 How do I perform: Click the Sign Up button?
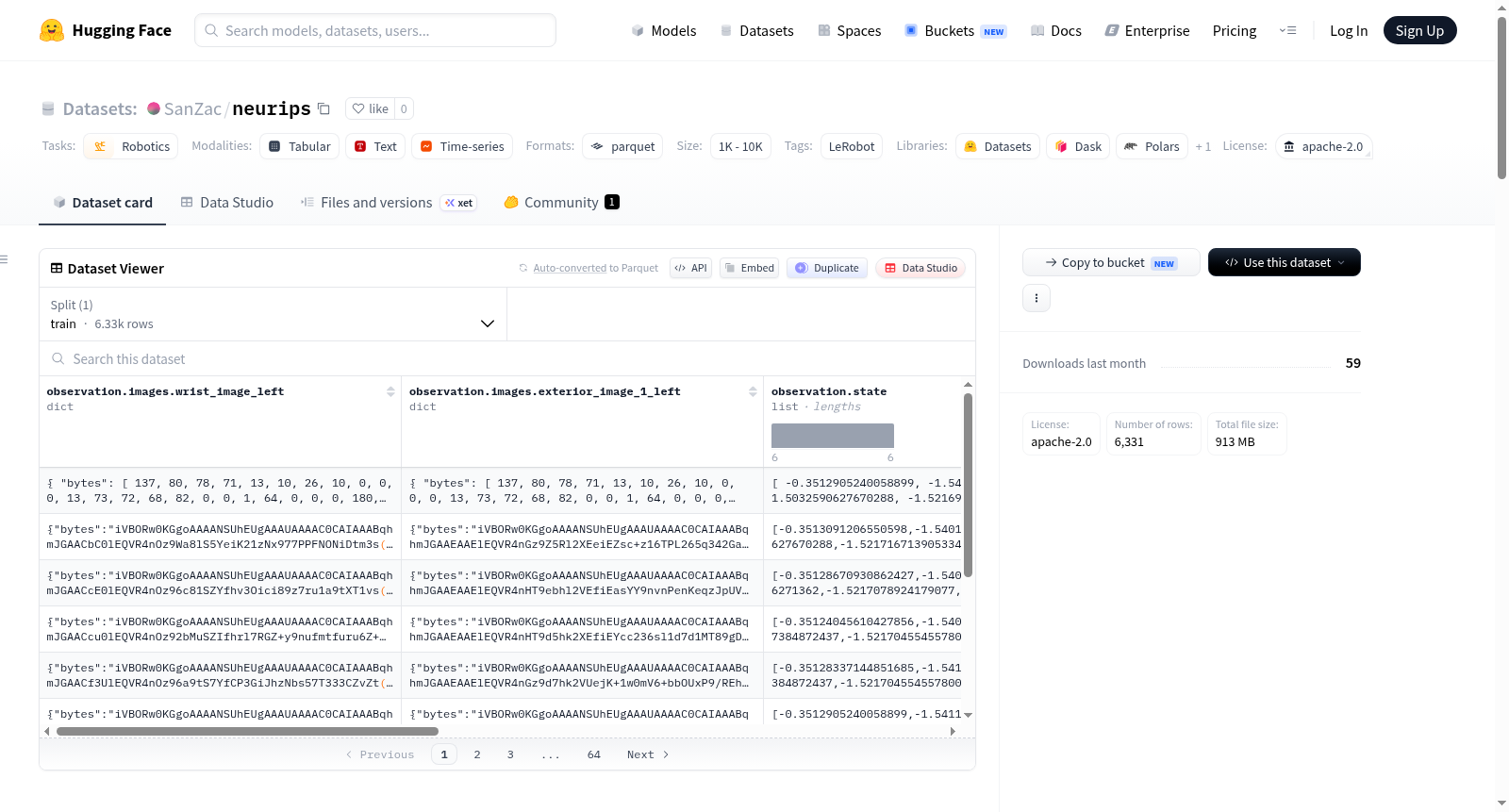pyautogui.click(x=1419, y=30)
